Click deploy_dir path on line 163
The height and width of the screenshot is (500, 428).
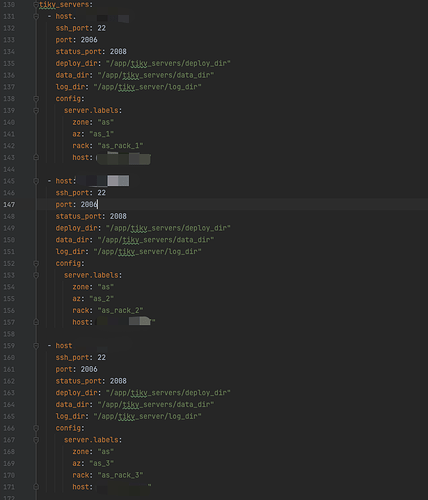tap(168, 393)
